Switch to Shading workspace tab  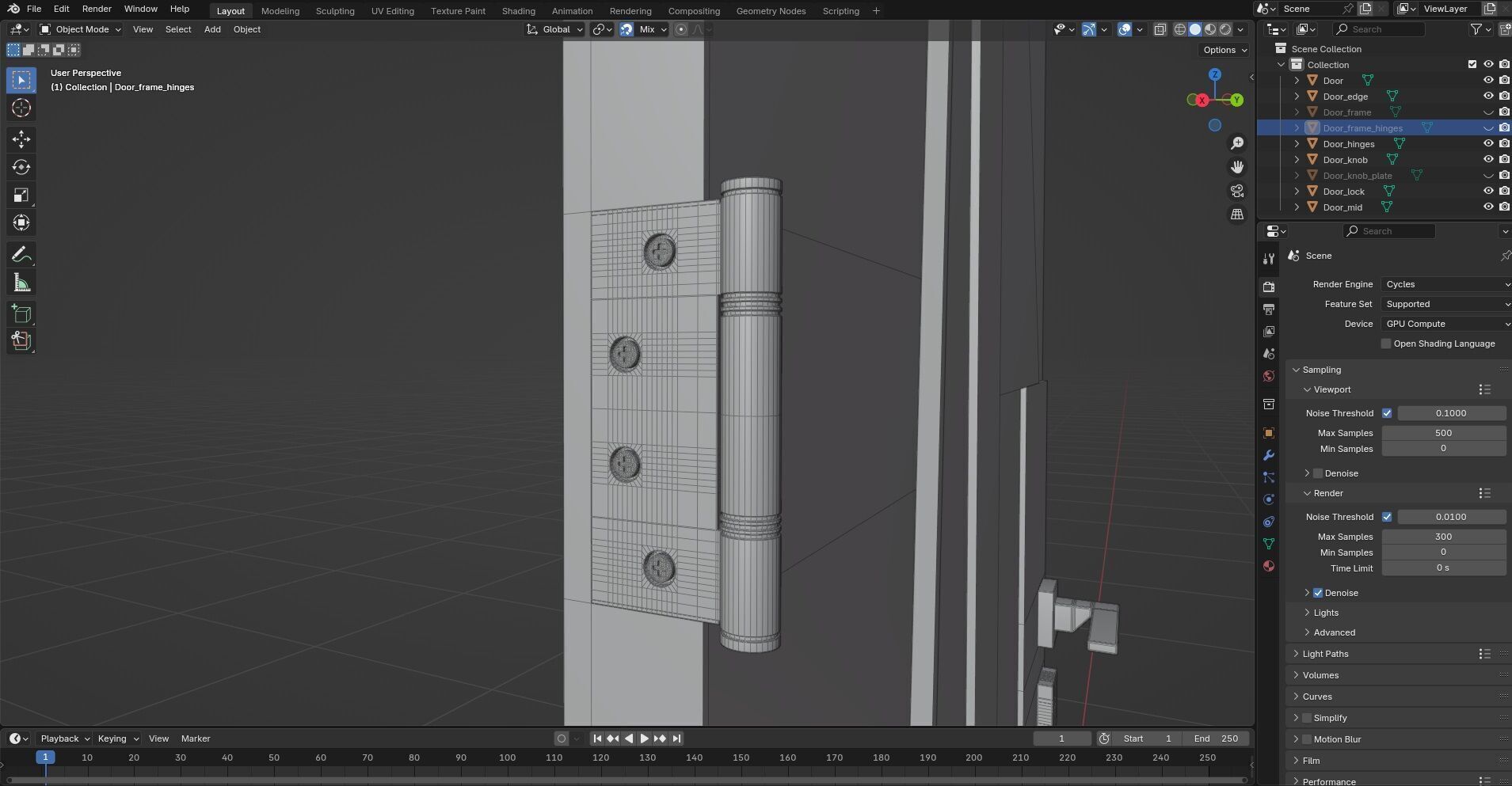(519, 11)
